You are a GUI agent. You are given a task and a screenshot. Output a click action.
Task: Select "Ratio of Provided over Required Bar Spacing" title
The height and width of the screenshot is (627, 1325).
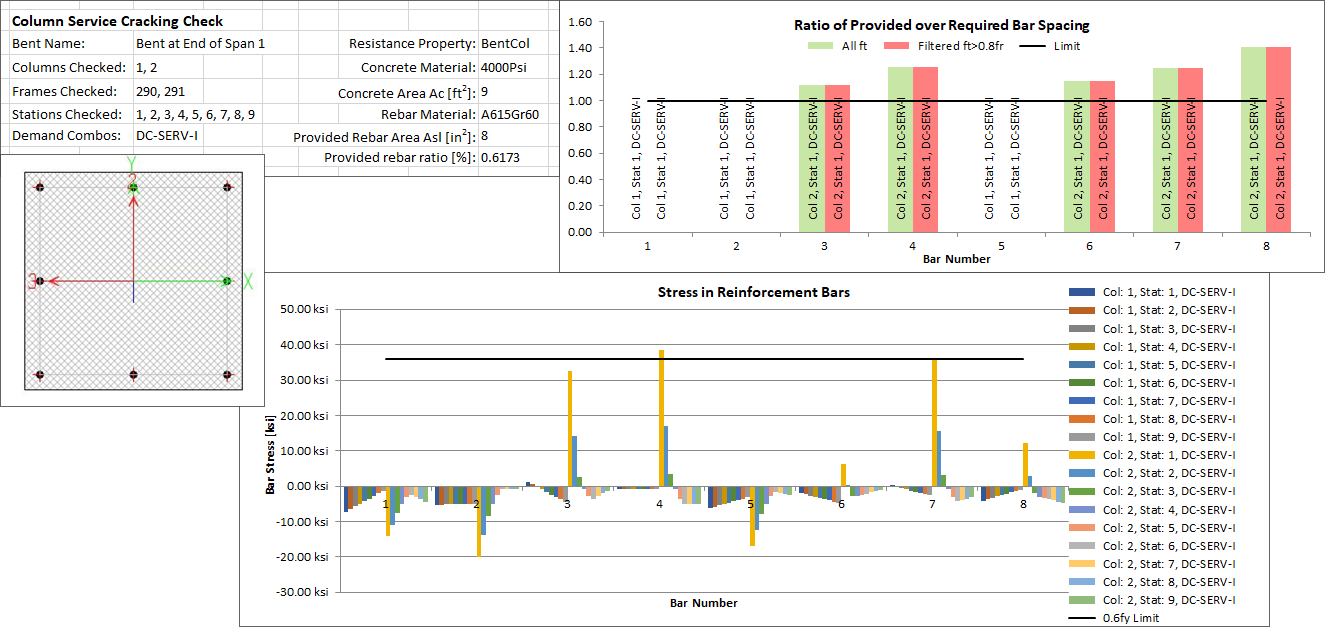click(x=941, y=25)
